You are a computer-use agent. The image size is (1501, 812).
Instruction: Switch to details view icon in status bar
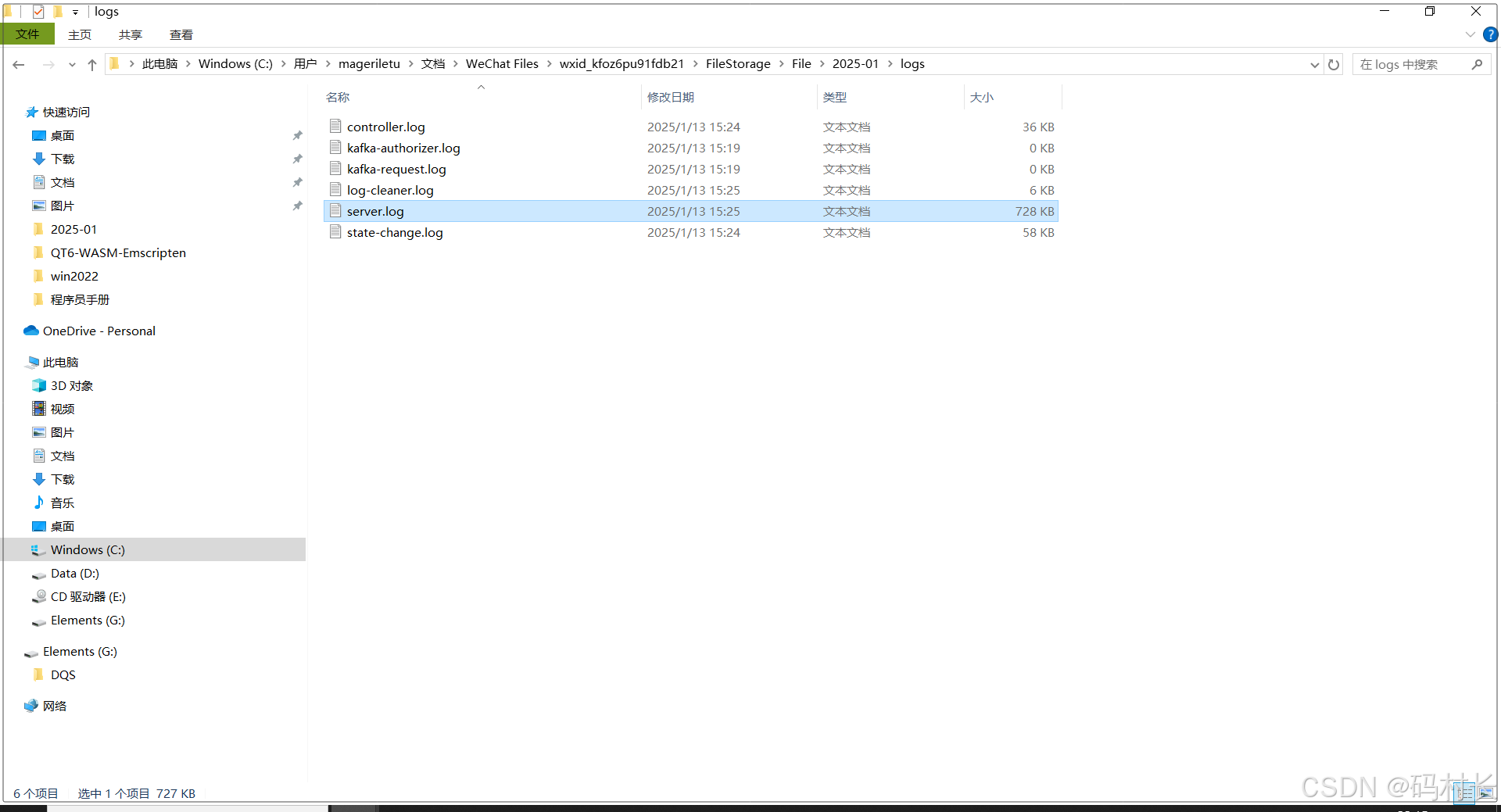point(1465,792)
